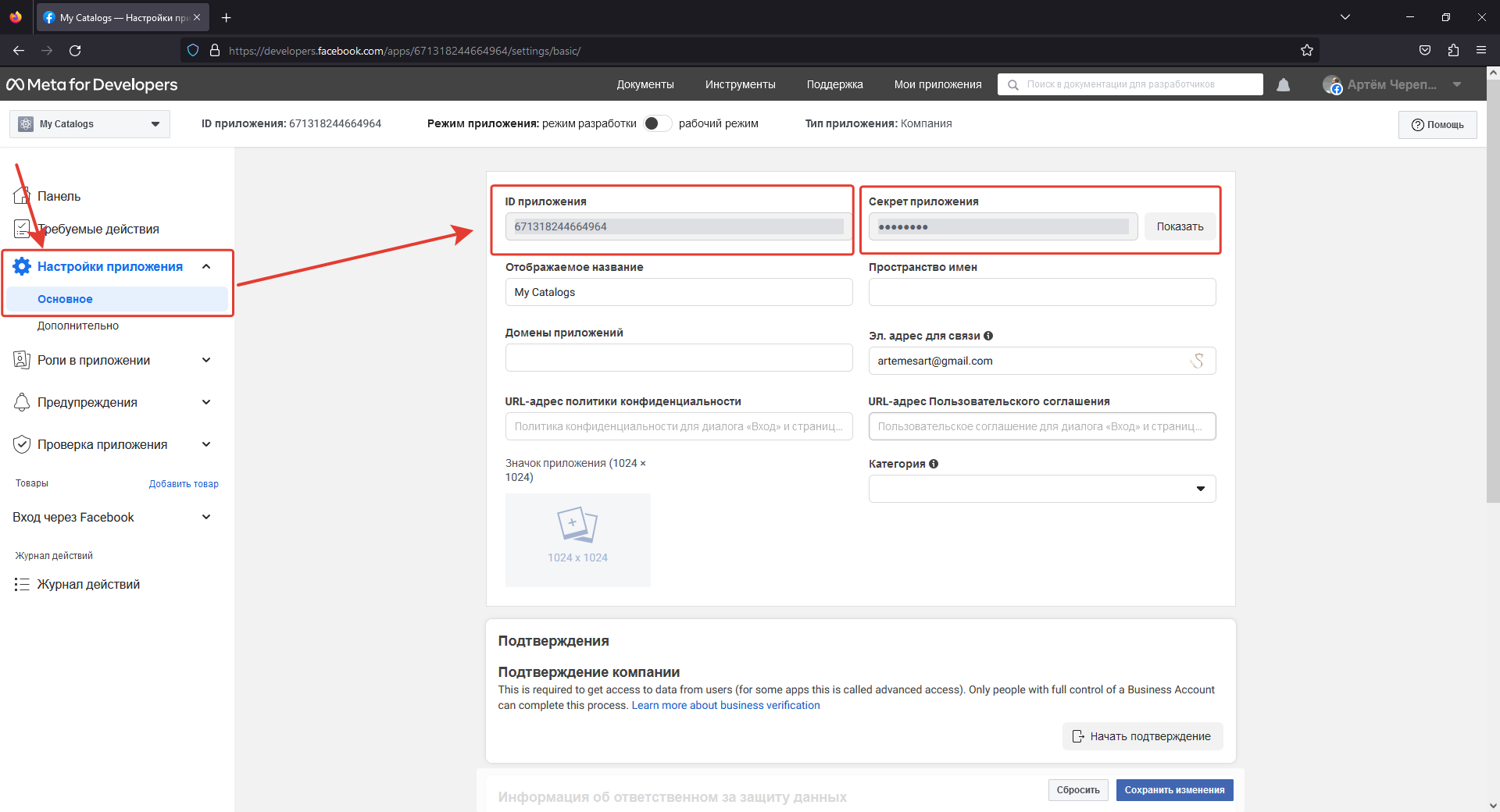
Task: Open the Firefox application menu hamburger
Action: tap(1481, 50)
